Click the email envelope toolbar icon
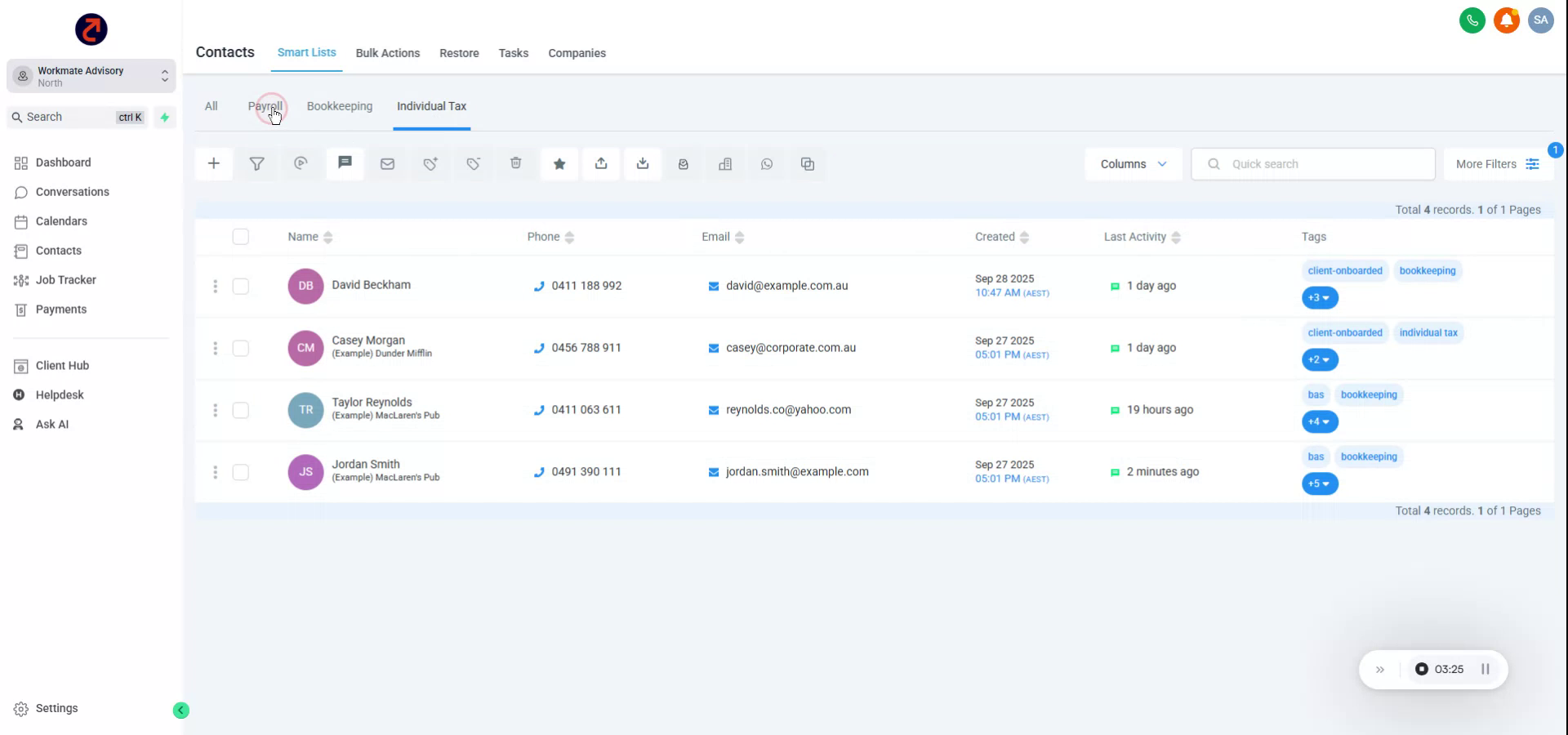 click(x=387, y=163)
